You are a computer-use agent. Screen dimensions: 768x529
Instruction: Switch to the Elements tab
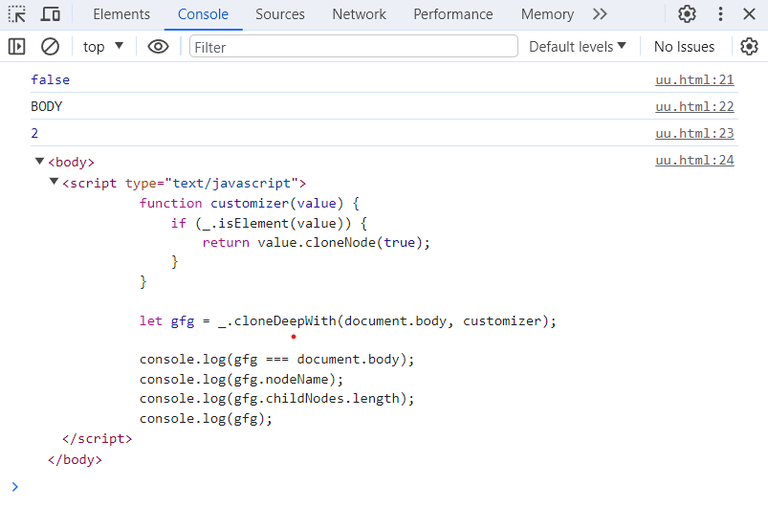121,14
